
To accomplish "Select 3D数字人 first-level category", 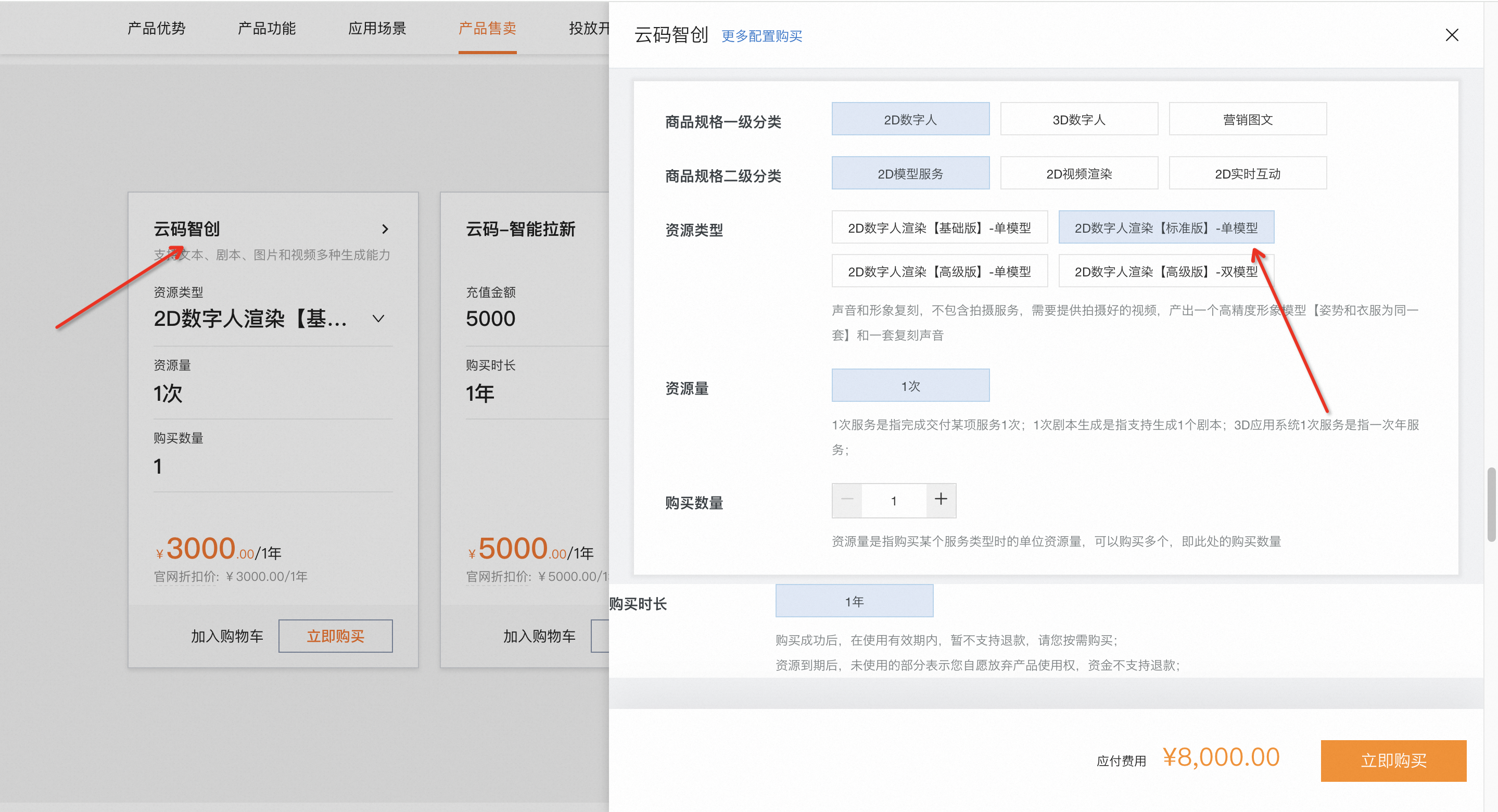I will click(x=1078, y=119).
